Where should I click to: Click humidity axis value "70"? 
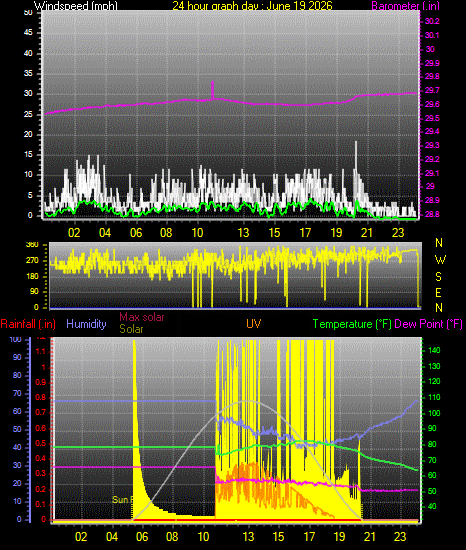point(17,394)
